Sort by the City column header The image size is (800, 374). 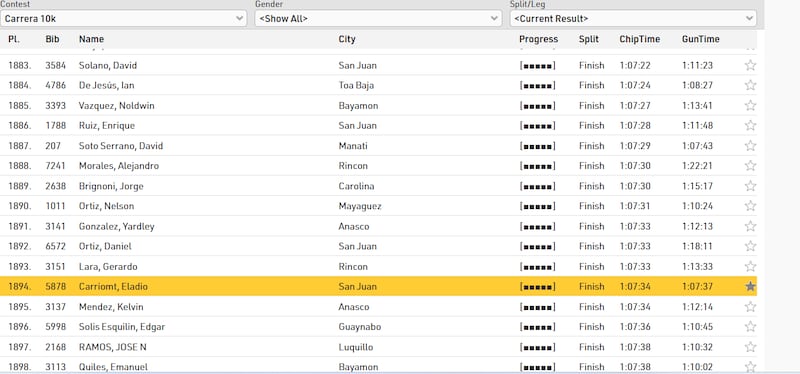tap(347, 39)
